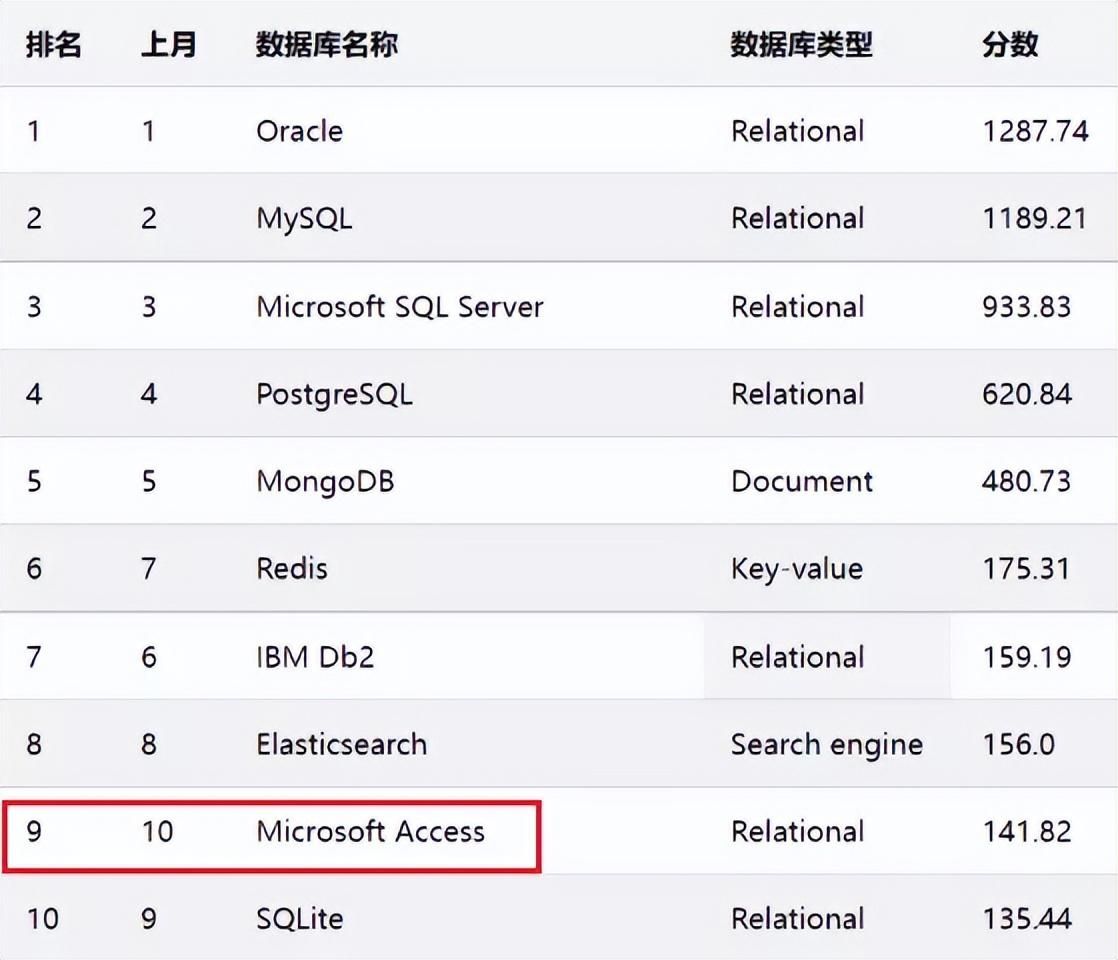
Task: Click the Redis database name
Action: [292, 569]
